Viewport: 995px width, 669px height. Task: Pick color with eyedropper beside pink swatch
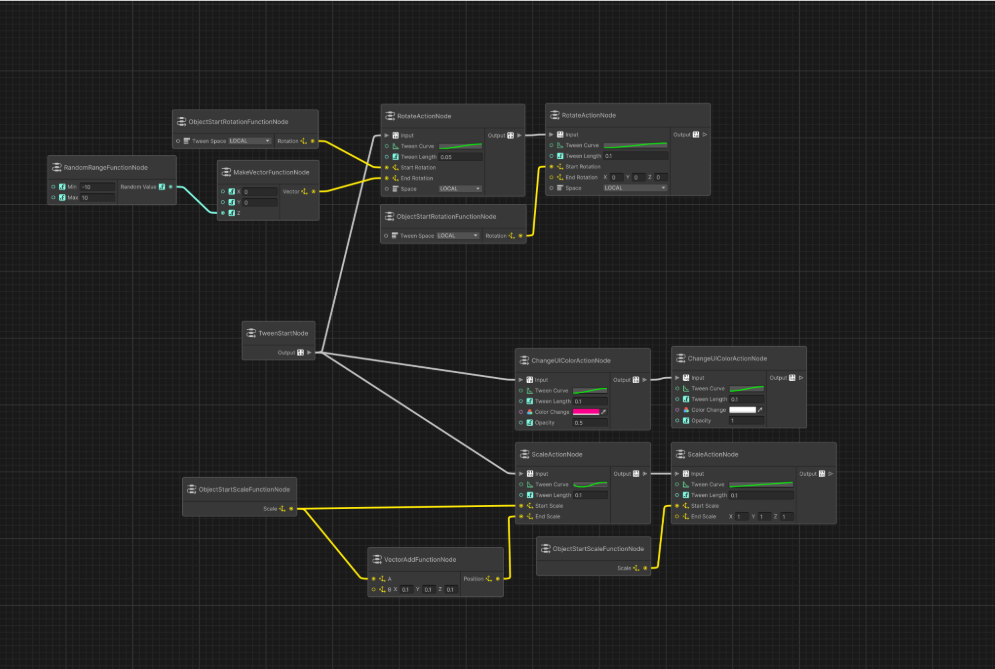coord(603,412)
